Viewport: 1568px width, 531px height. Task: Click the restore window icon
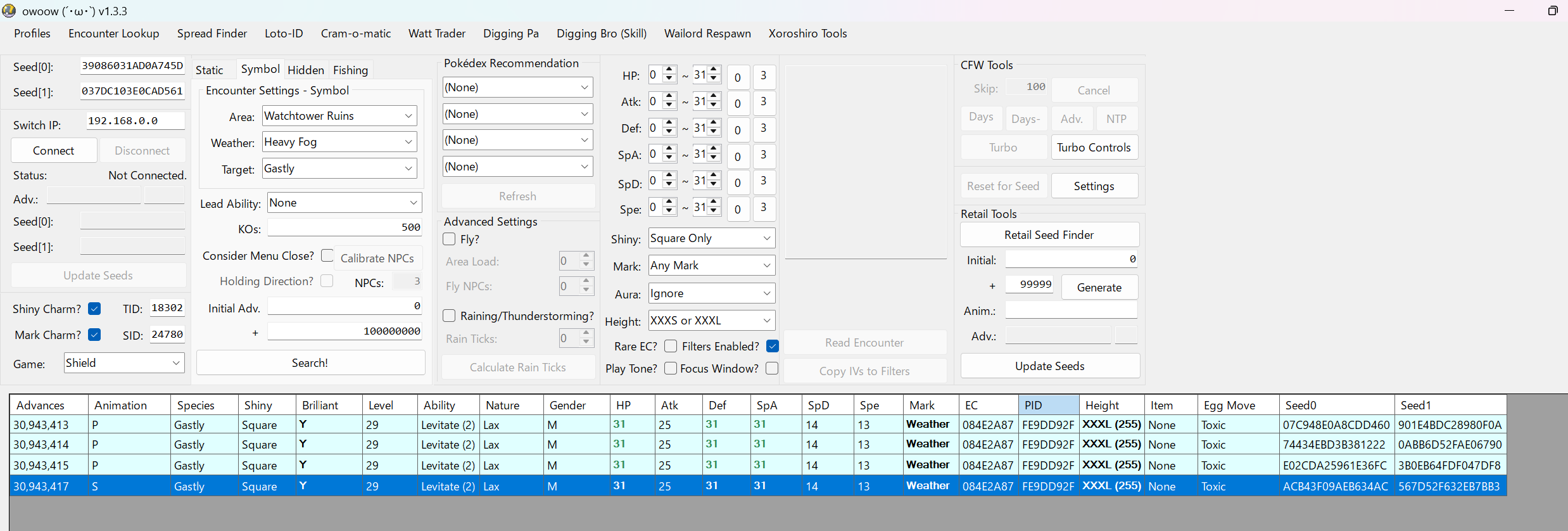pos(1552,11)
